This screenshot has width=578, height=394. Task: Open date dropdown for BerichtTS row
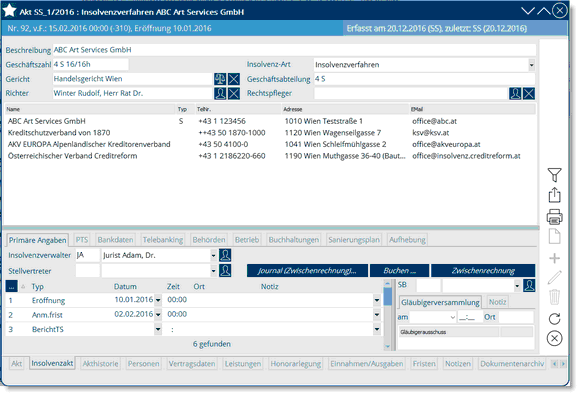[x=158, y=329]
